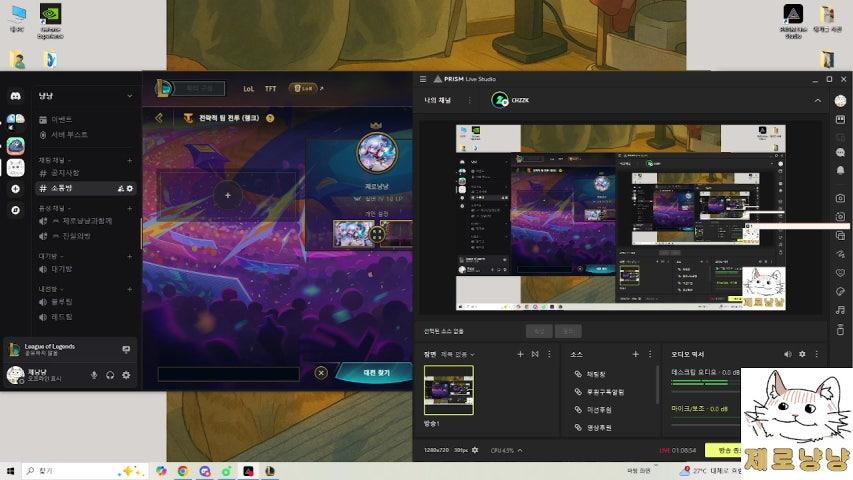The image size is (853, 480).
Task: Select the 방송1 scene thumbnail
Action: coord(449,390)
